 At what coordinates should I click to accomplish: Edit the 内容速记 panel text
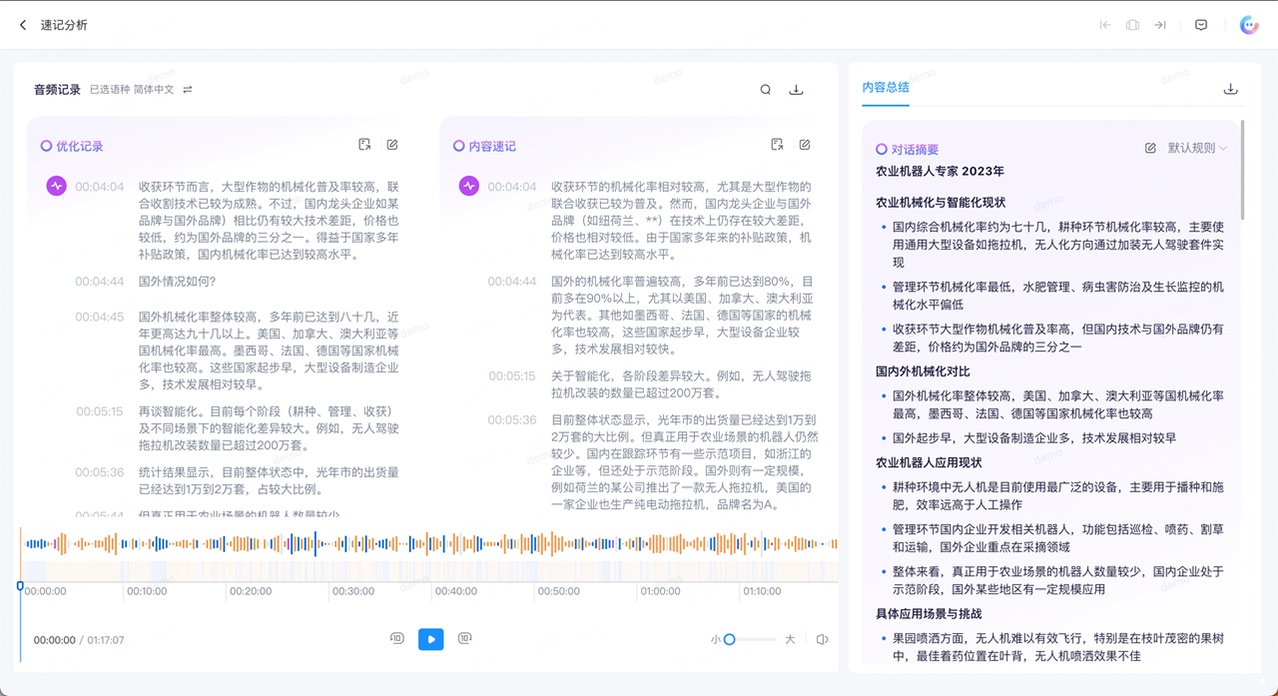pyautogui.click(x=805, y=145)
